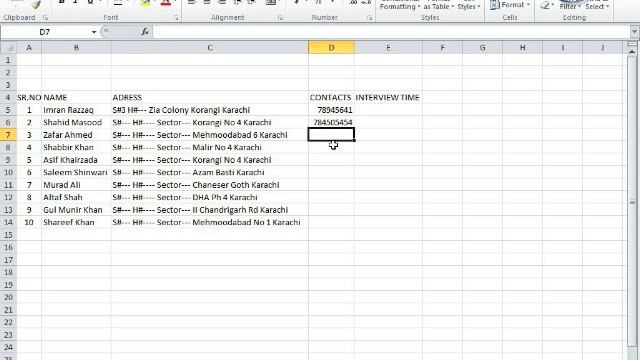Screen dimensions: 640x360
Task: Apply the yellow fill color
Action: (x=145, y=3)
